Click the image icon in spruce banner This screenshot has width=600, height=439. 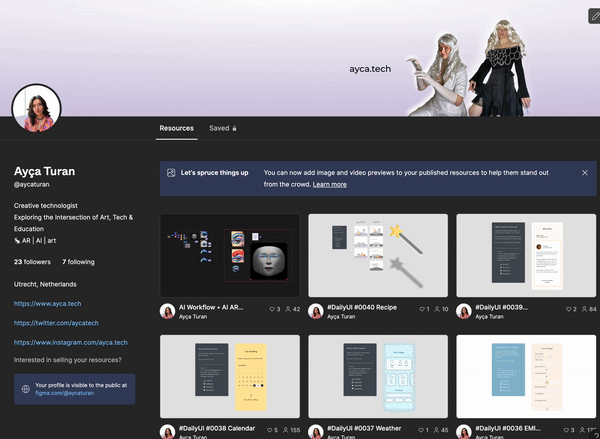point(171,173)
